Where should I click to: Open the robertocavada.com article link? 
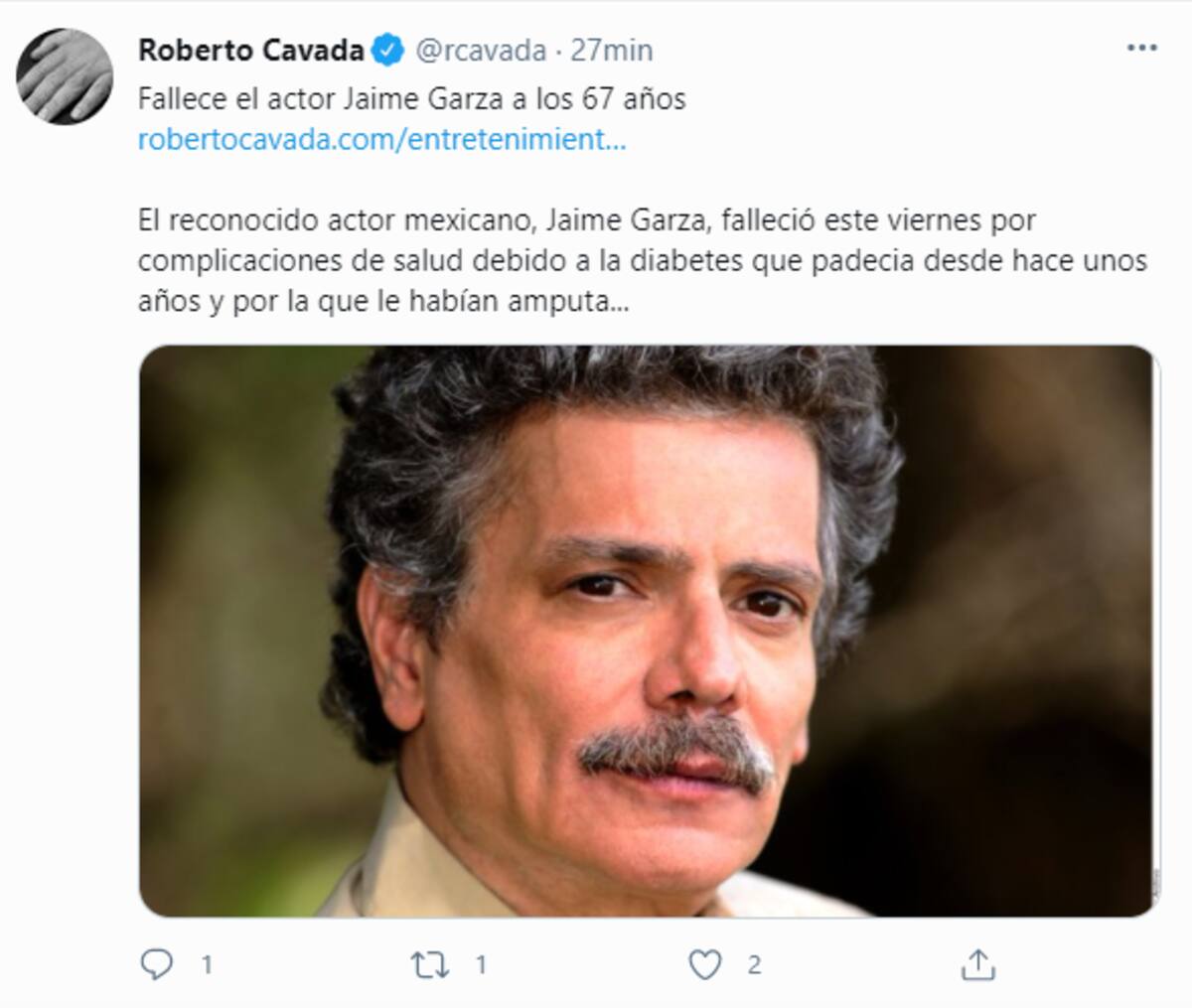pos(381,140)
